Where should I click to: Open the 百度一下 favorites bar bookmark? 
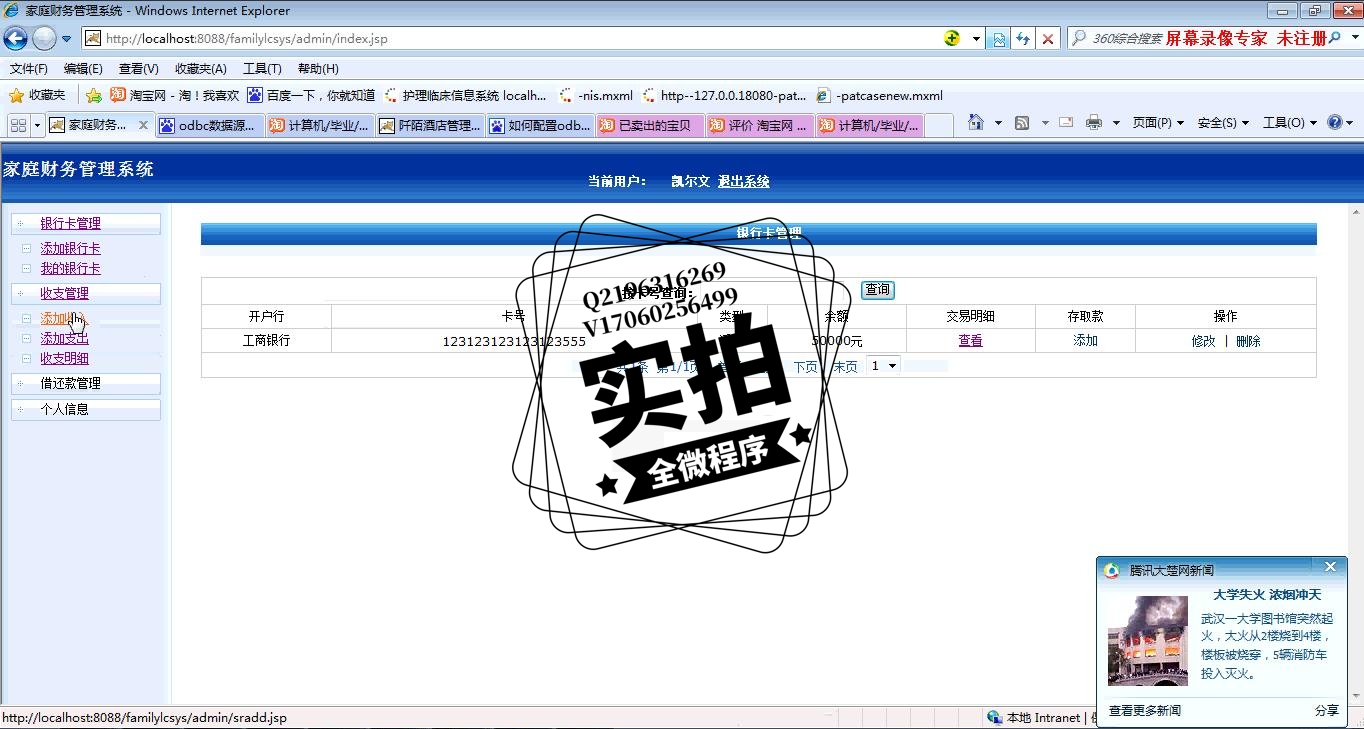(311, 96)
